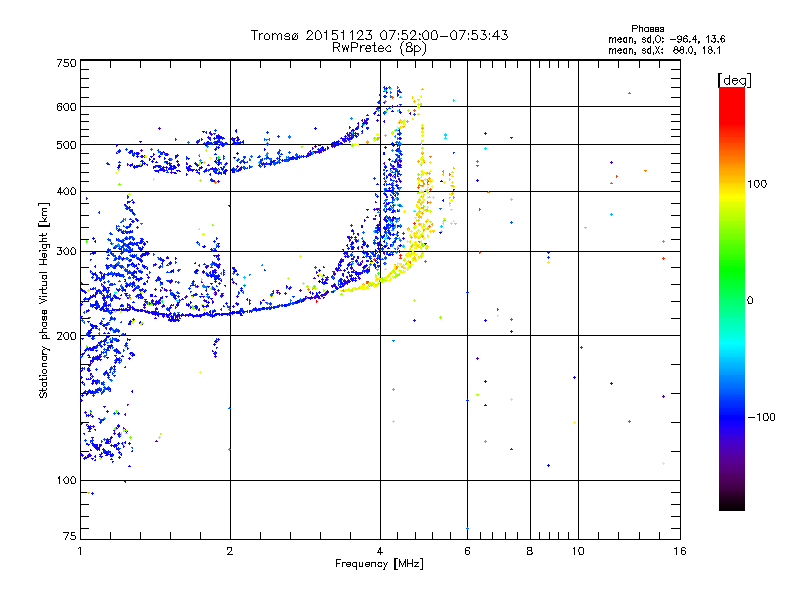Click the x-axis label '4'
800x600 pixels.
[380, 551]
